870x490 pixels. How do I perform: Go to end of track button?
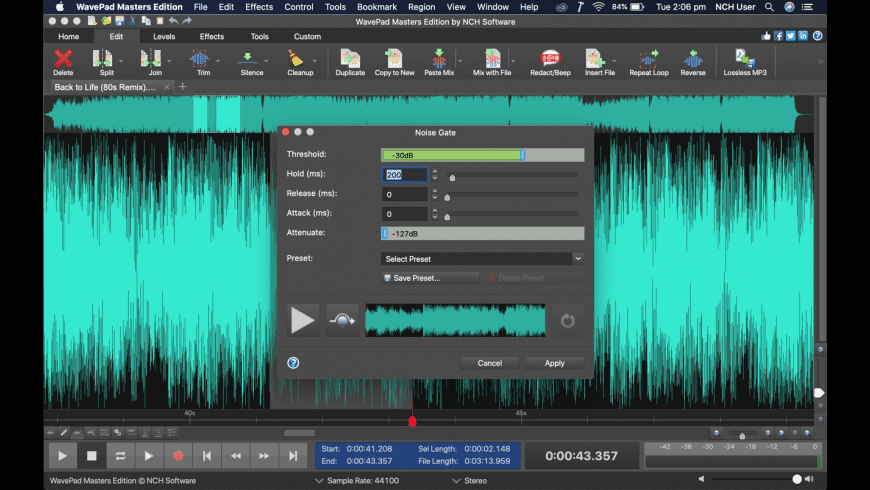pos(292,456)
